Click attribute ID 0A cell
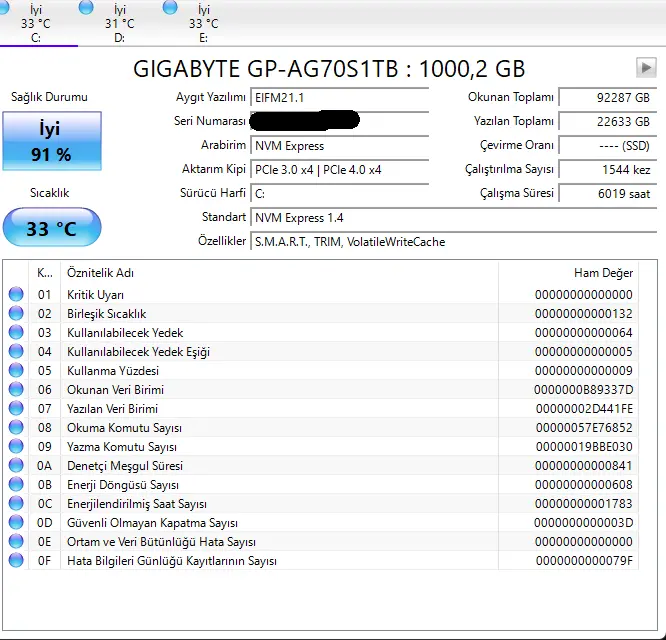666x640 pixels. pos(45,466)
